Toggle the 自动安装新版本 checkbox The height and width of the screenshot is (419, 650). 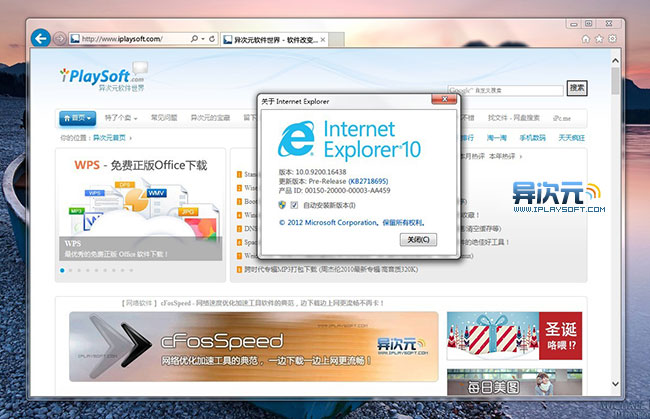tap(294, 205)
